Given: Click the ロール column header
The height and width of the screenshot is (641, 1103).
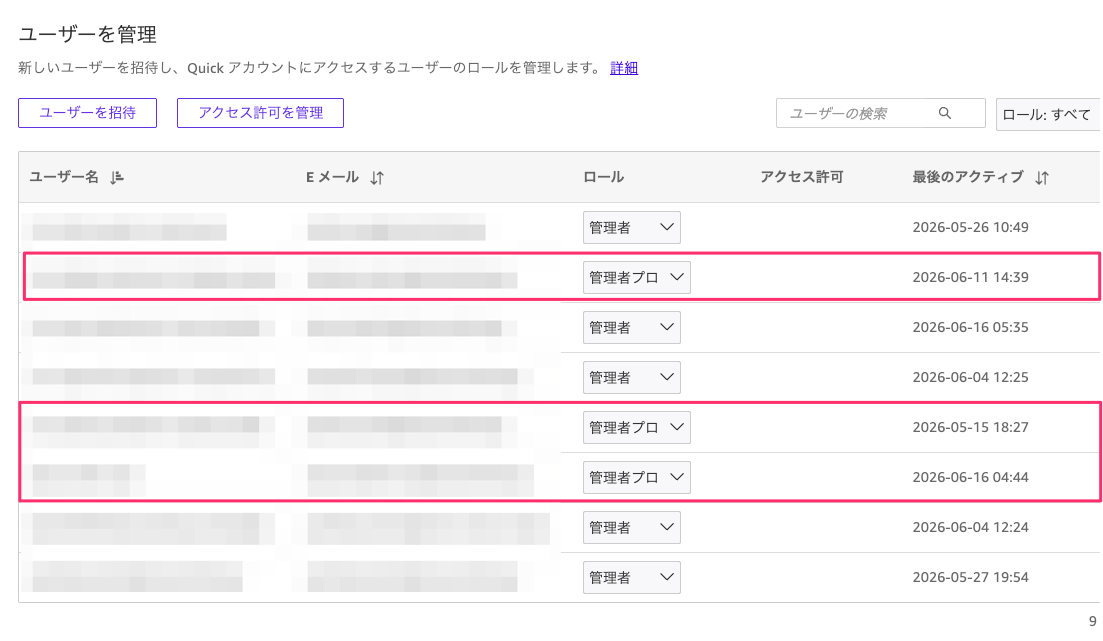Looking at the screenshot, I should pos(604,177).
